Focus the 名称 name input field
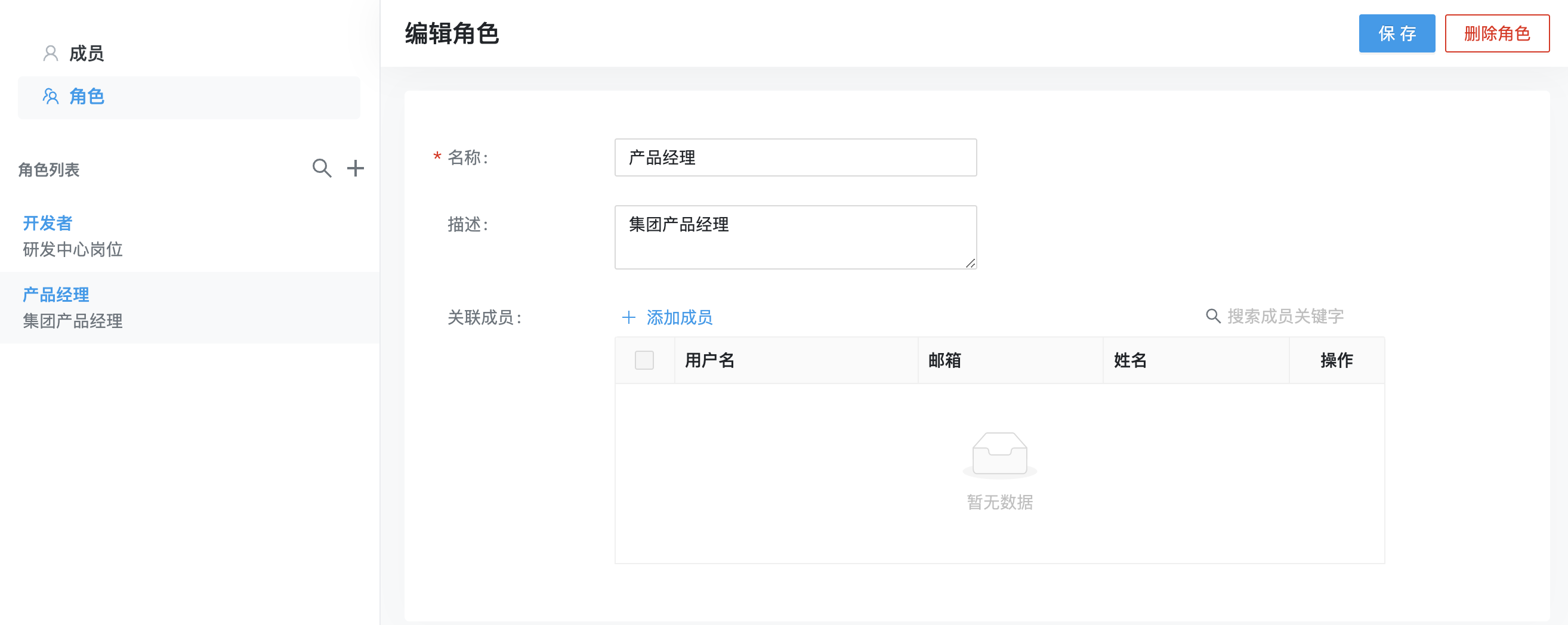Screen dimensions: 1568x625 (x=795, y=157)
